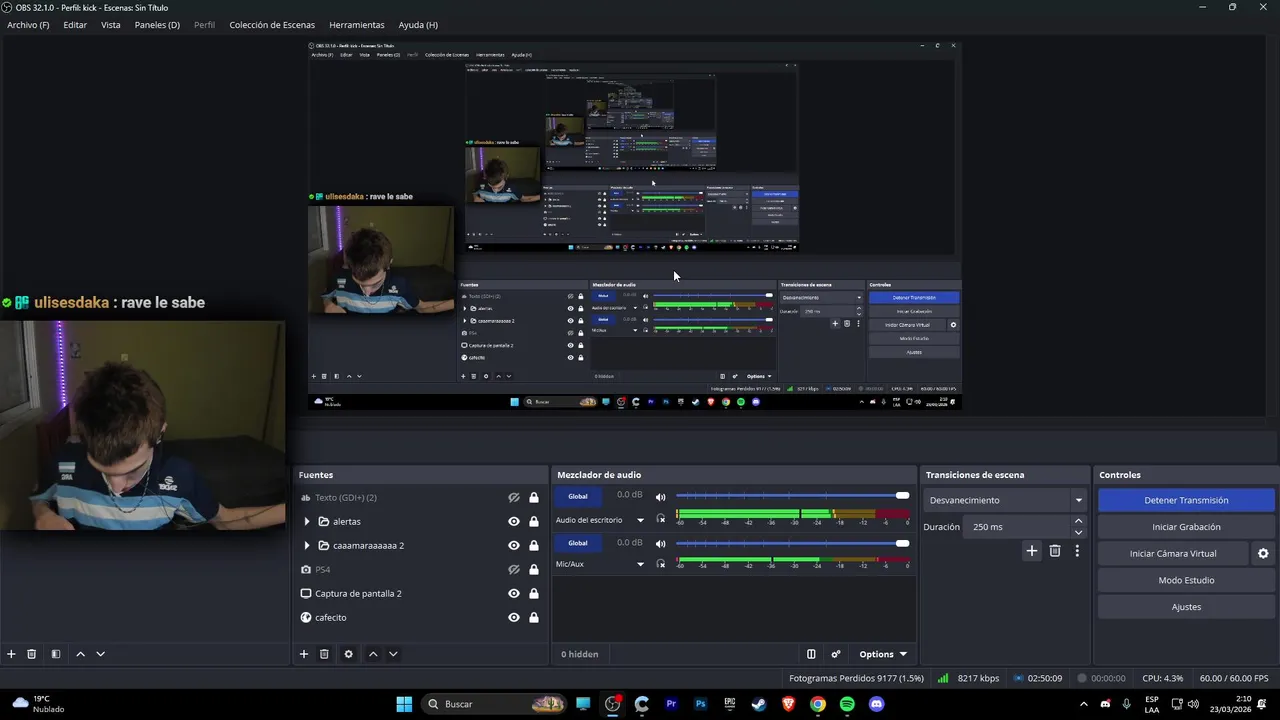Add a new scene with the plus icon
1280x720 pixels.
[x=11, y=654]
